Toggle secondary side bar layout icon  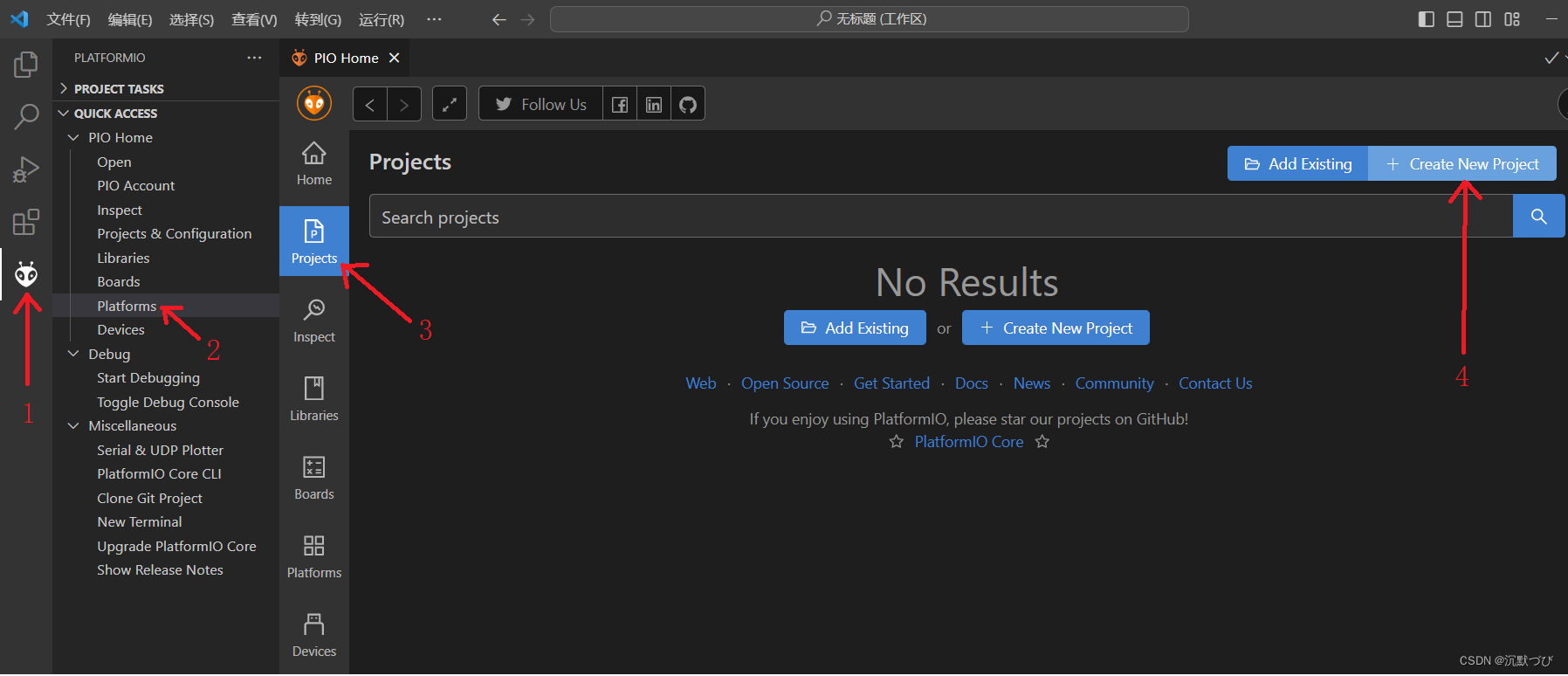click(x=1483, y=19)
